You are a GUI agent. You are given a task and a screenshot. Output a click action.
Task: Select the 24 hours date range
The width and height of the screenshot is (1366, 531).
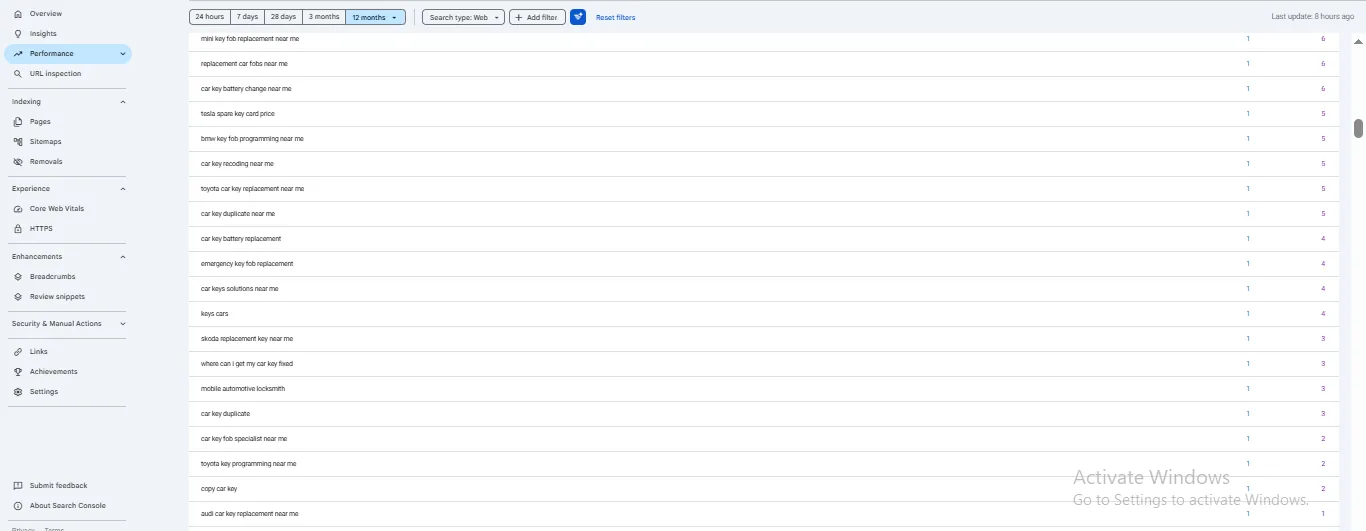(210, 17)
